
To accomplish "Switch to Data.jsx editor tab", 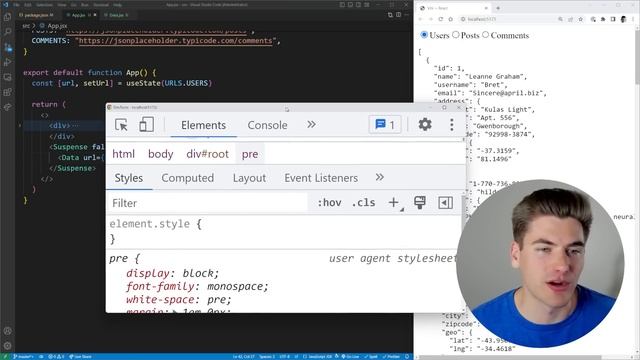I will [x=116, y=15].
